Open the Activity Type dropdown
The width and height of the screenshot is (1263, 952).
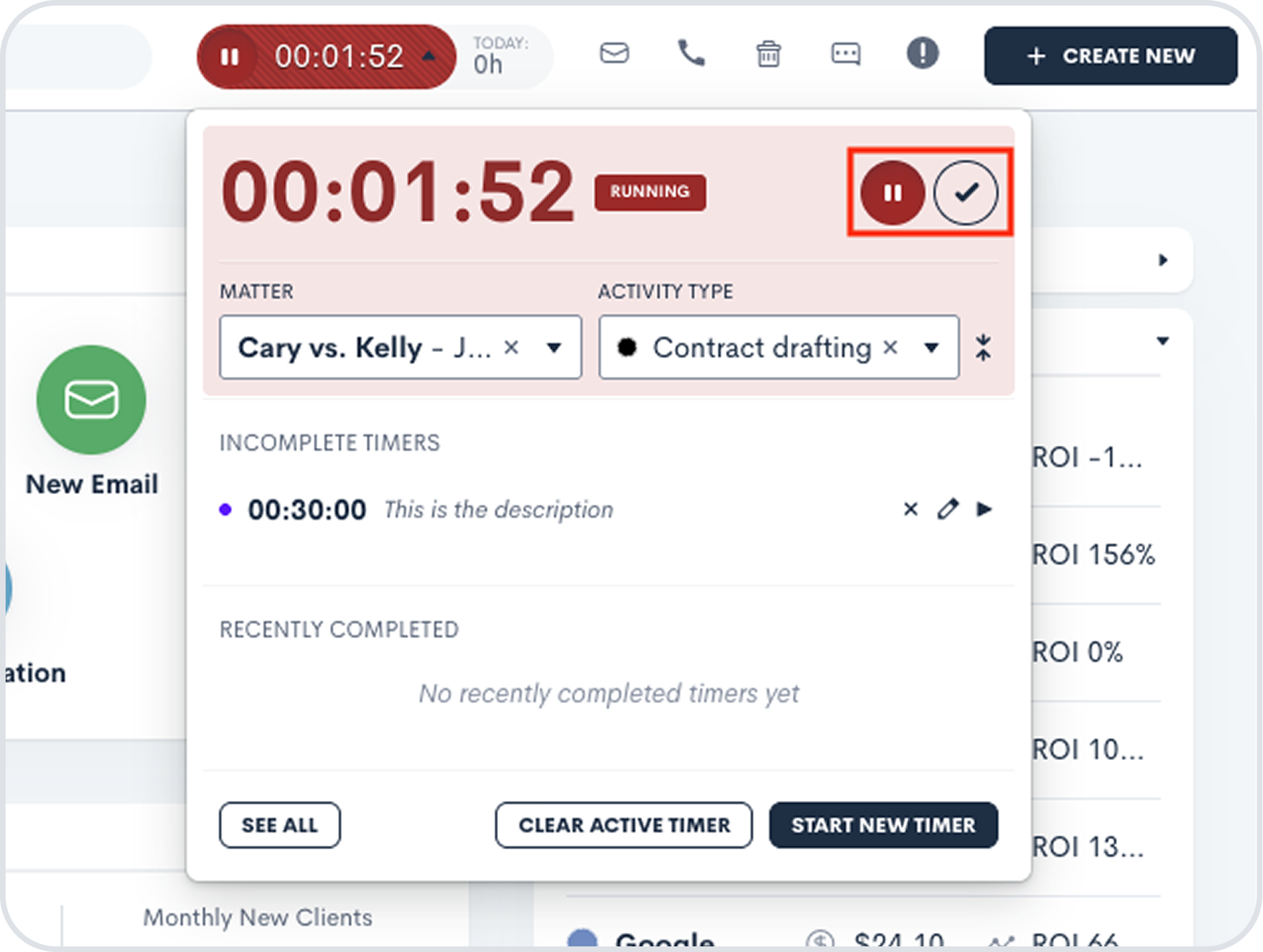click(x=932, y=347)
